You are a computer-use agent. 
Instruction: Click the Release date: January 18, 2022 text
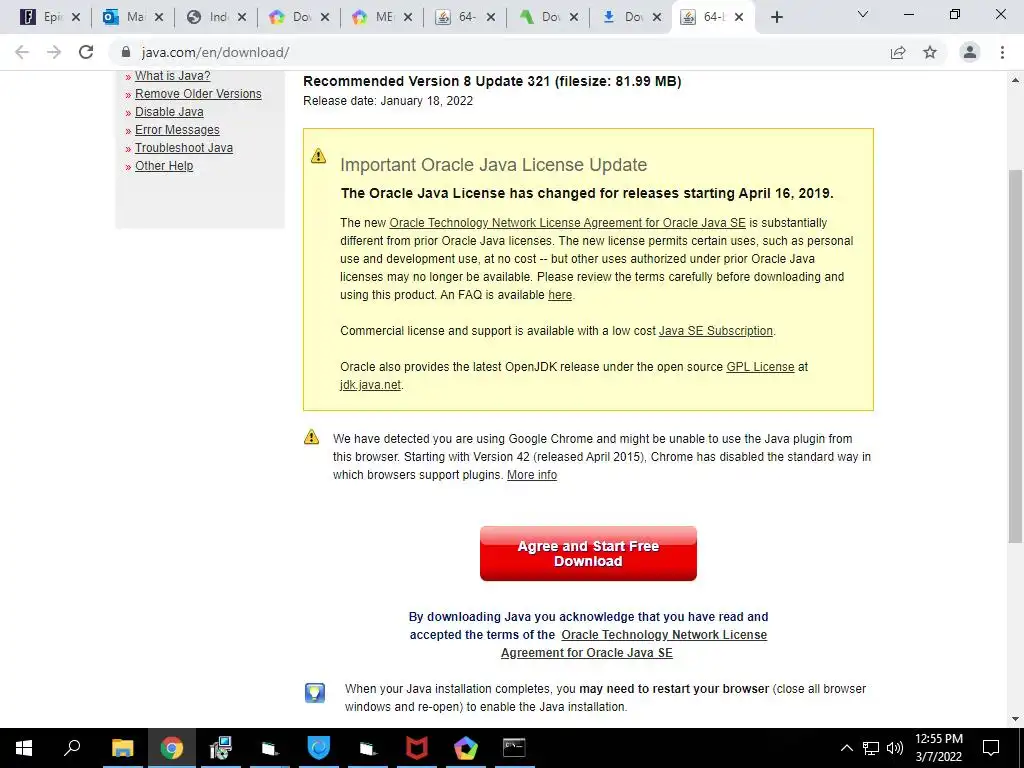(388, 101)
